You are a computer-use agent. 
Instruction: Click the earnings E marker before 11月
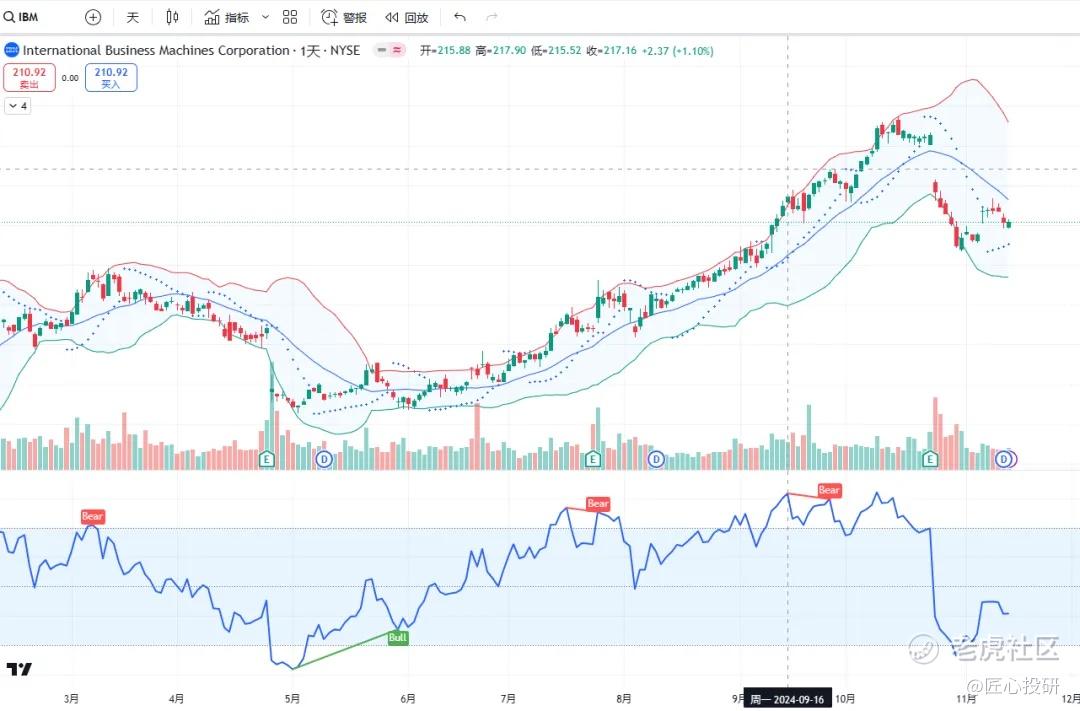pos(931,459)
